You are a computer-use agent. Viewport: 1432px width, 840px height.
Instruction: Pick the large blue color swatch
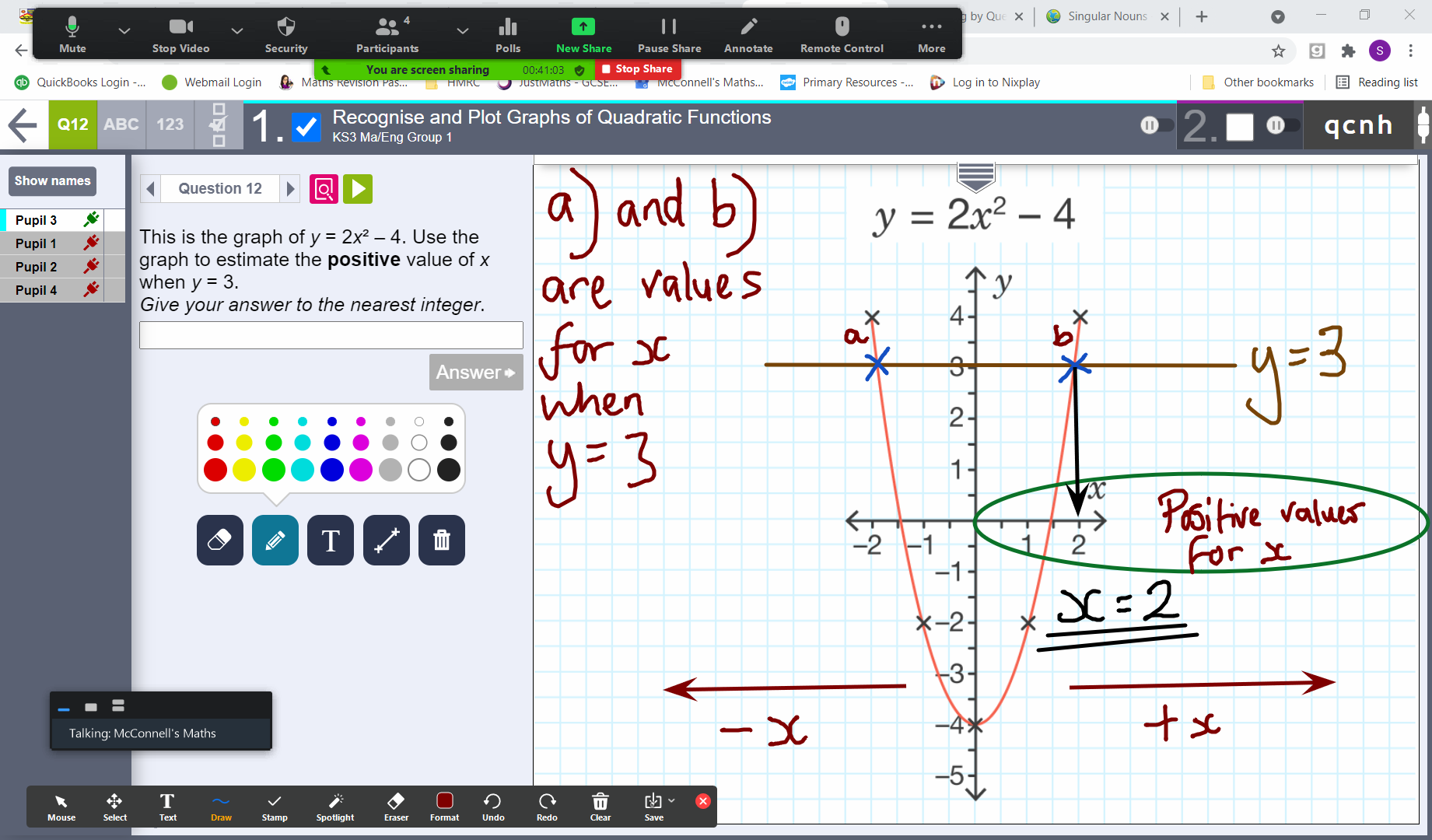point(332,470)
